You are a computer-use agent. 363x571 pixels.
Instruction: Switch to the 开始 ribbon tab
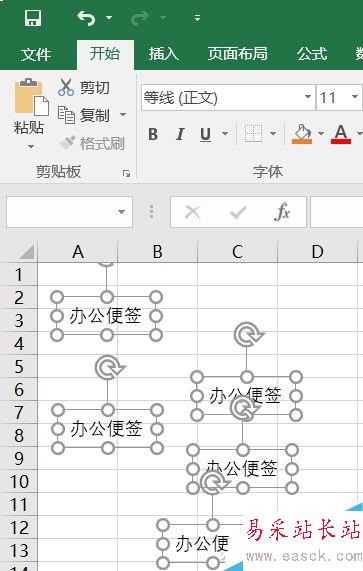click(x=105, y=54)
